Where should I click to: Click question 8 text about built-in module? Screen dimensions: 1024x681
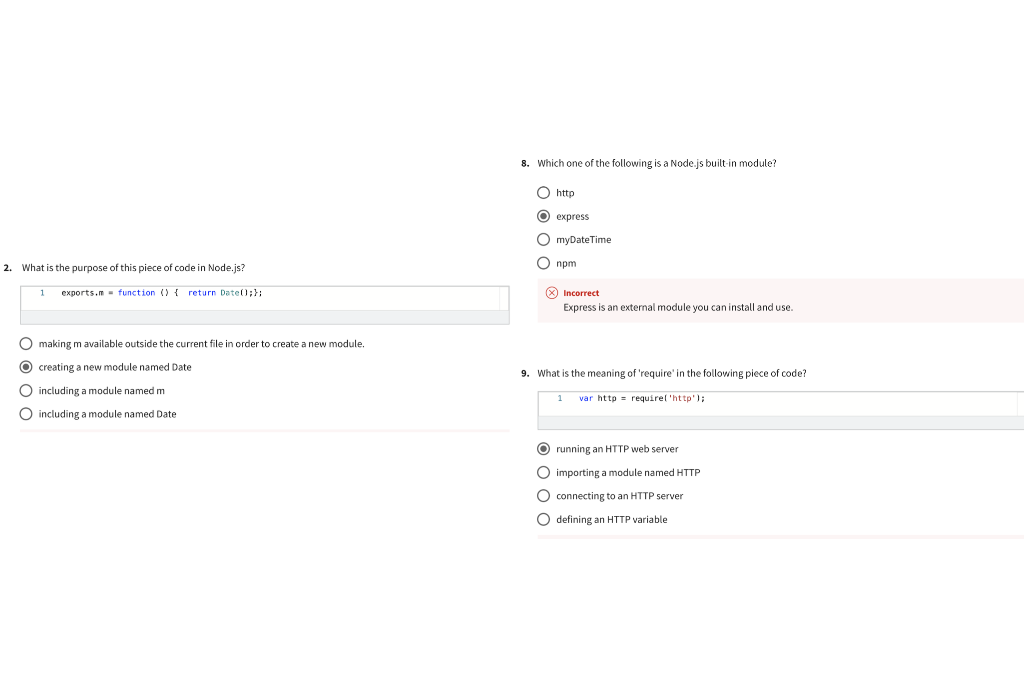[x=656, y=163]
